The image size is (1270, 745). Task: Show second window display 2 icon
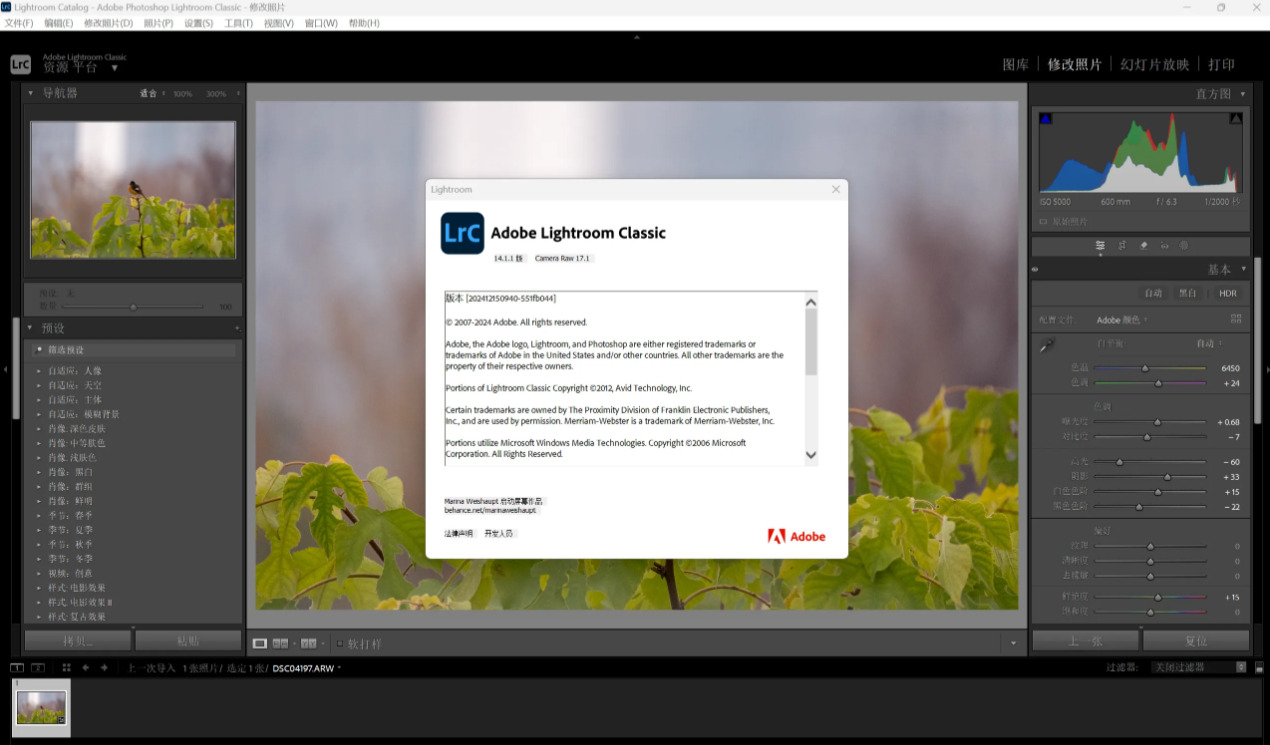38,667
